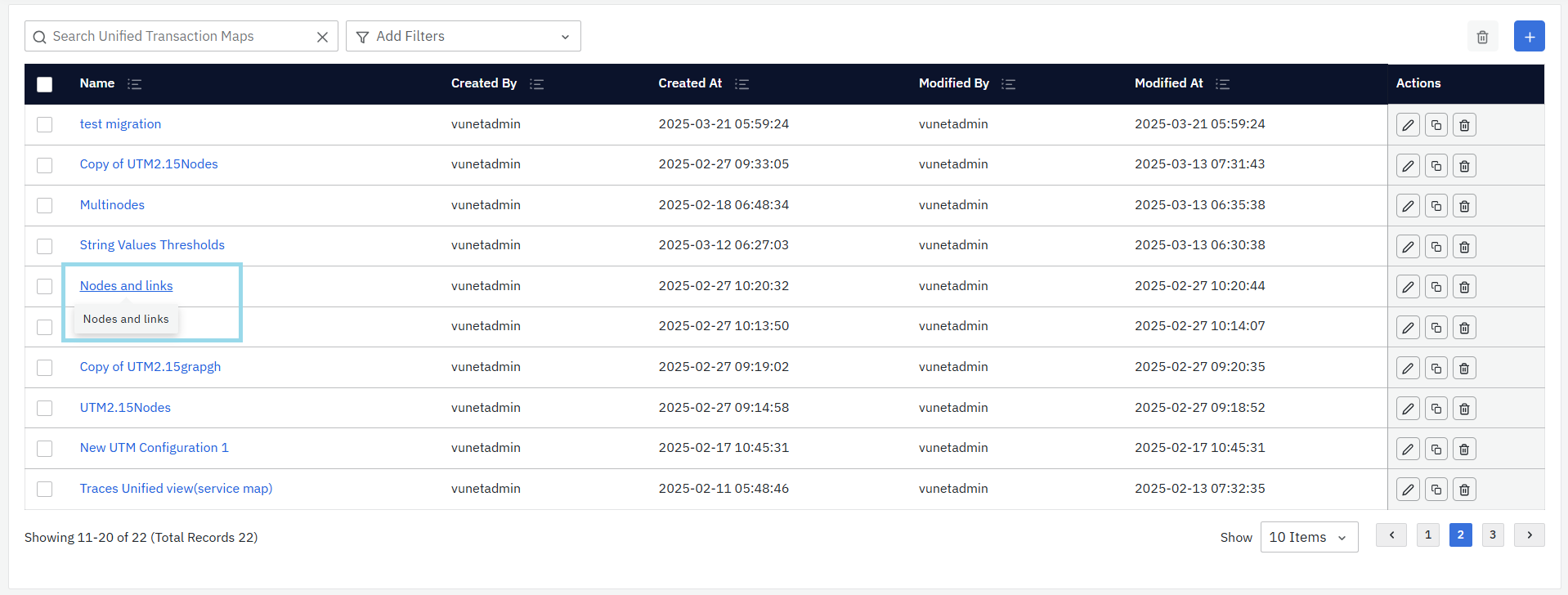Click the blue plus add button

[1529, 37]
